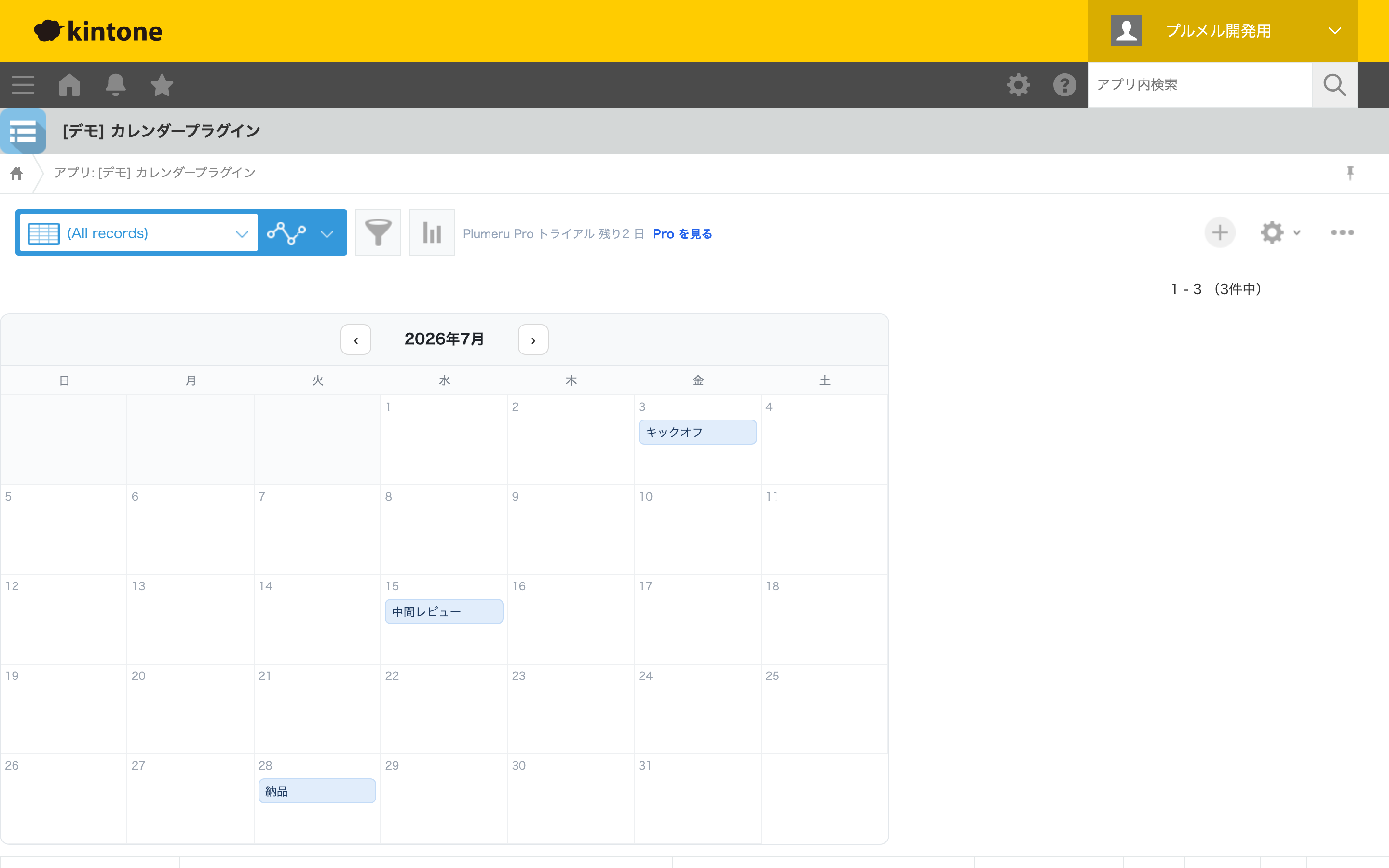Click the 日 weekday header

coord(64,380)
